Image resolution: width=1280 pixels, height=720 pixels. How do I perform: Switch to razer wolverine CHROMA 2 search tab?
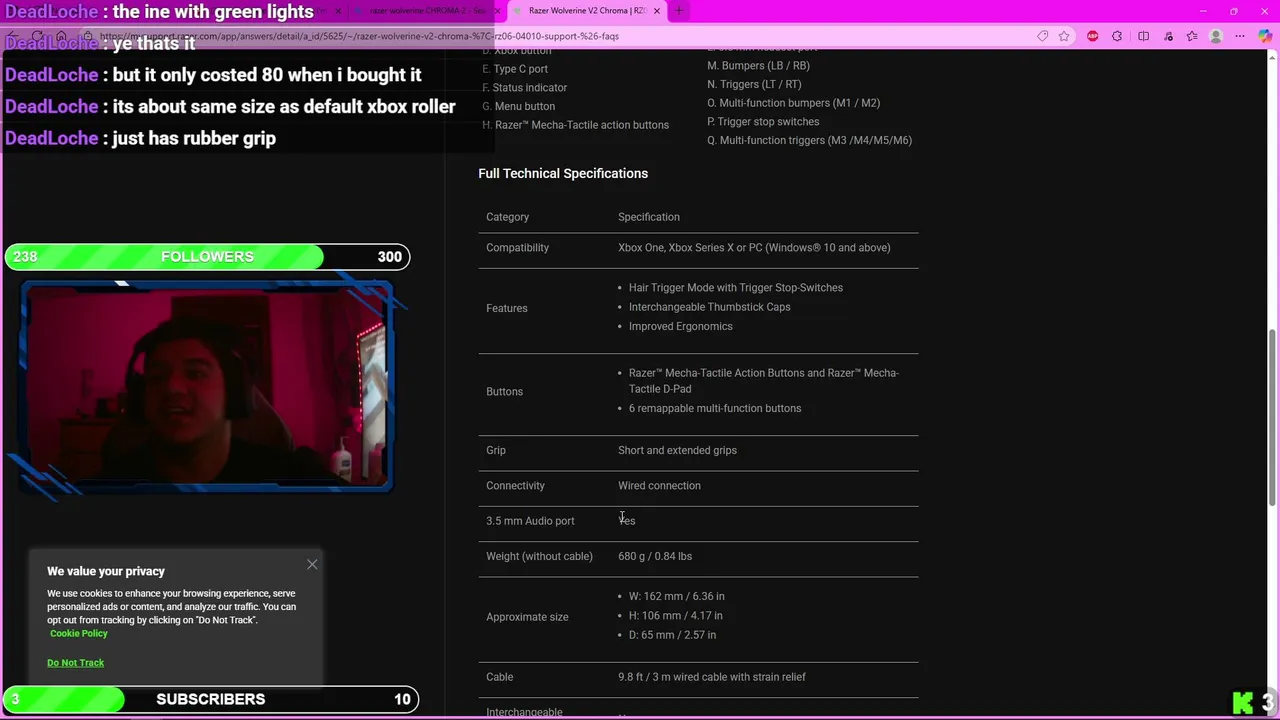coord(428,11)
